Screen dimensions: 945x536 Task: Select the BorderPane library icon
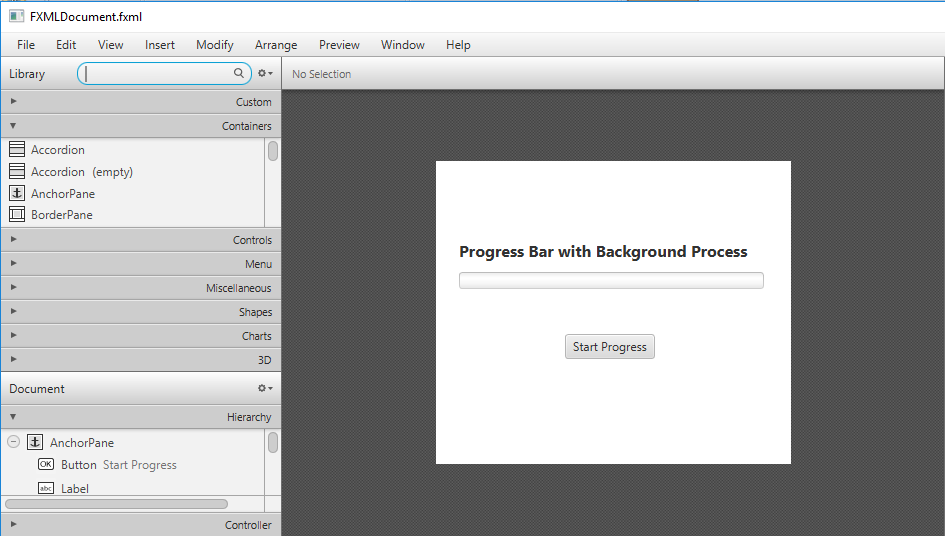[x=17, y=214]
